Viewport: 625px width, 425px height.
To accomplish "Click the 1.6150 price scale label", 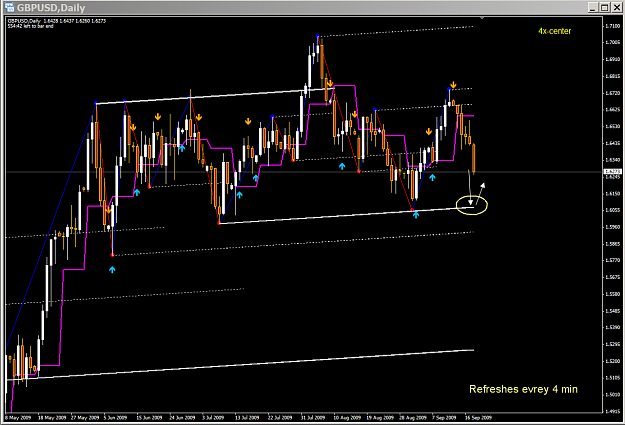I will [613, 193].
